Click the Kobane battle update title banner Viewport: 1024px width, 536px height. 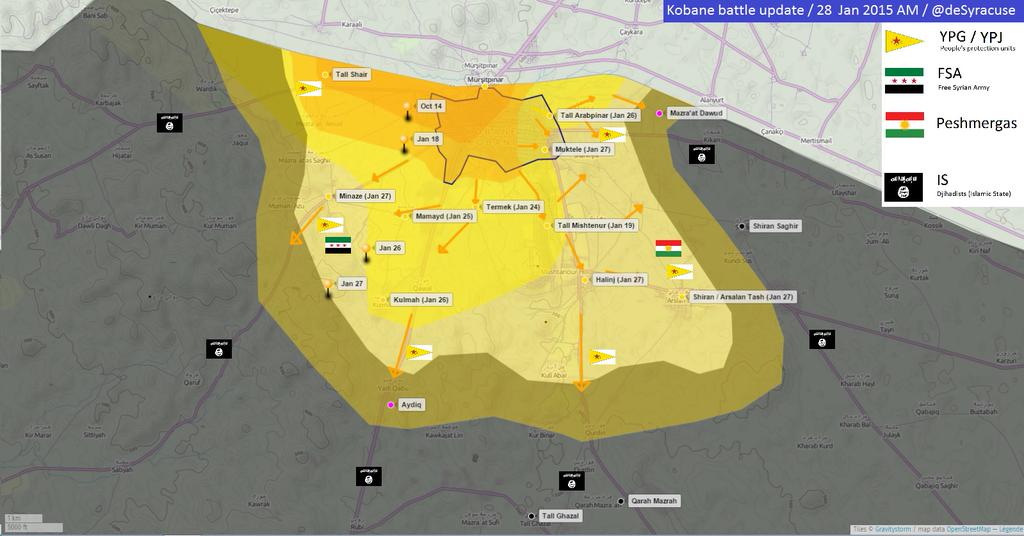[x=842, y=11]
